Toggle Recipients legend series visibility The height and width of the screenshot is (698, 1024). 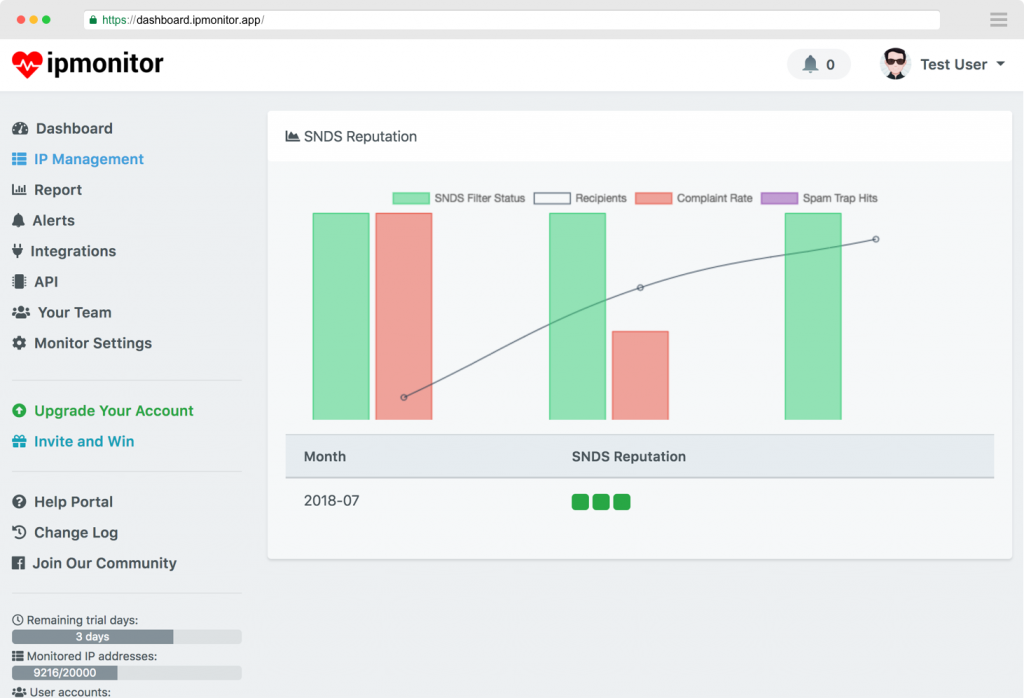[580, 198]
